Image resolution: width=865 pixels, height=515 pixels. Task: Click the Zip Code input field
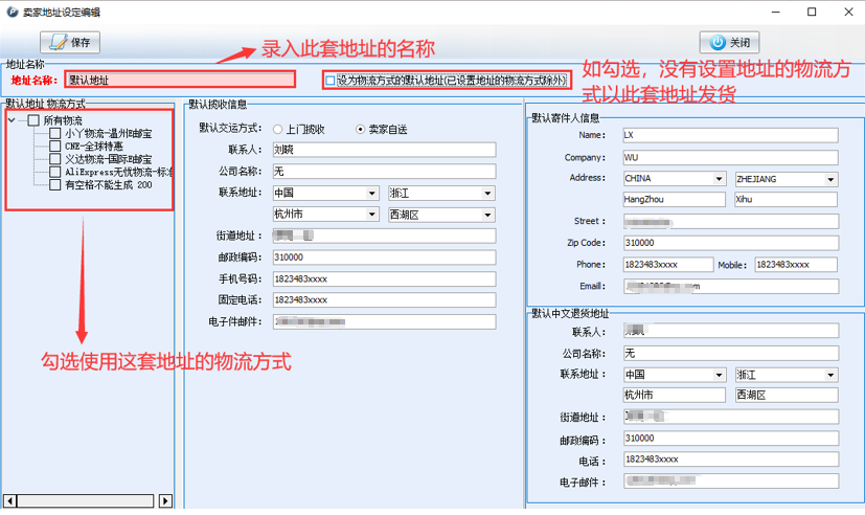point(731,243)
